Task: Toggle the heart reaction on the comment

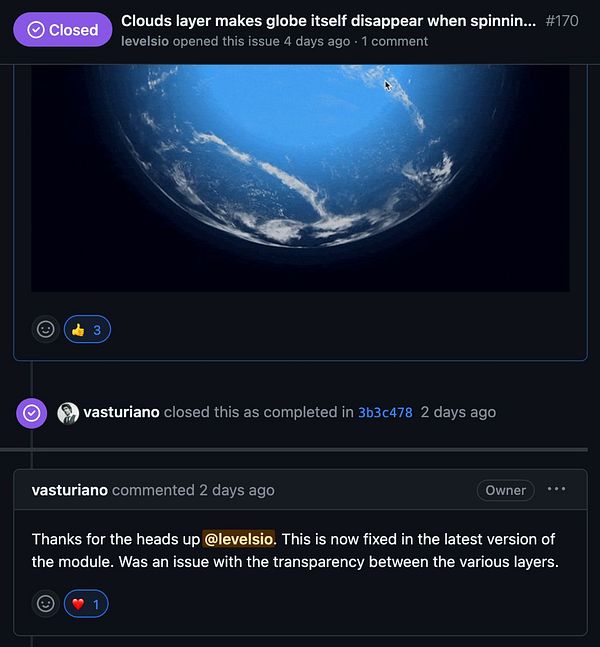Action: 86,603
